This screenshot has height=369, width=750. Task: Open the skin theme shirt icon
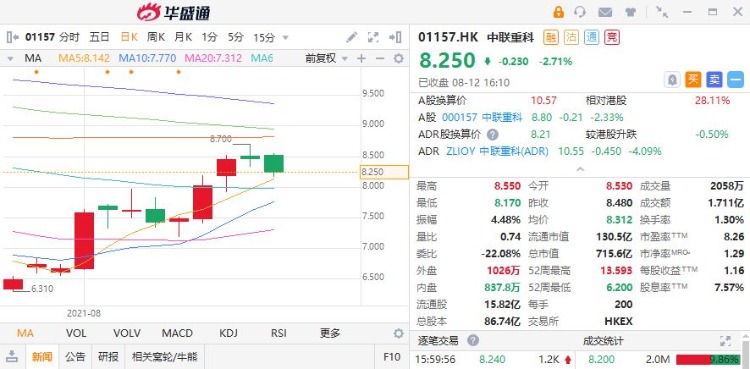coord(630,12)
